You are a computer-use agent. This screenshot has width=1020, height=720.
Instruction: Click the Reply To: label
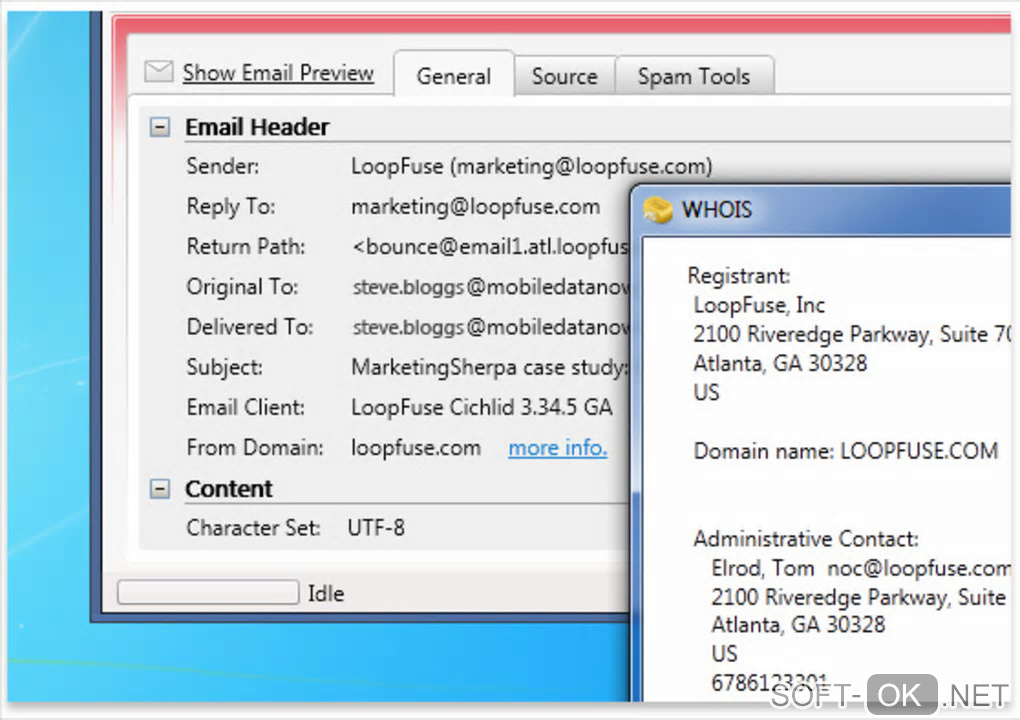click(231, 207)
